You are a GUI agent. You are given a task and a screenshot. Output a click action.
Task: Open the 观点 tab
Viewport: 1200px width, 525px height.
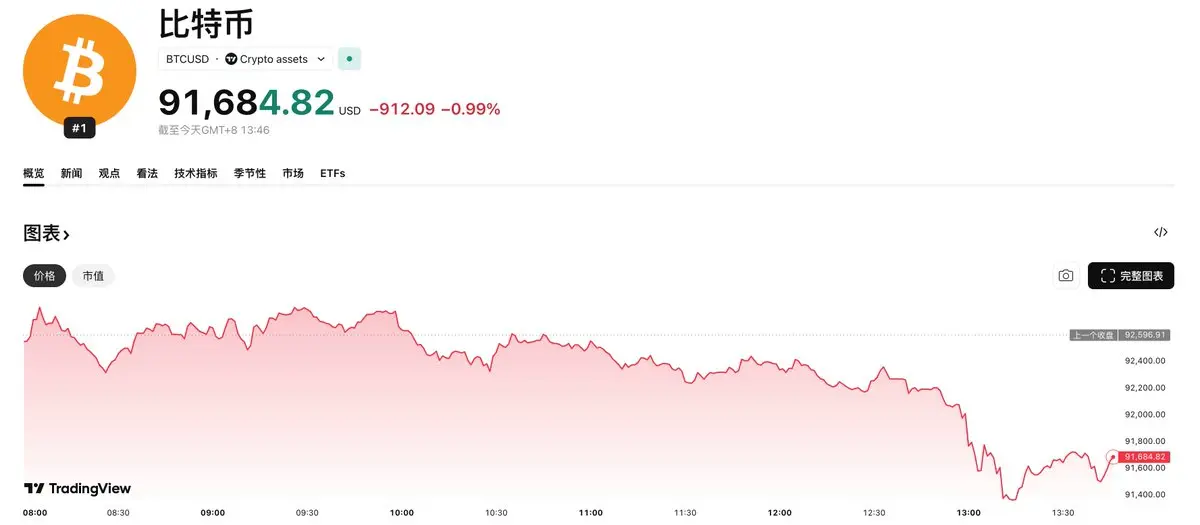click(109, 173)
